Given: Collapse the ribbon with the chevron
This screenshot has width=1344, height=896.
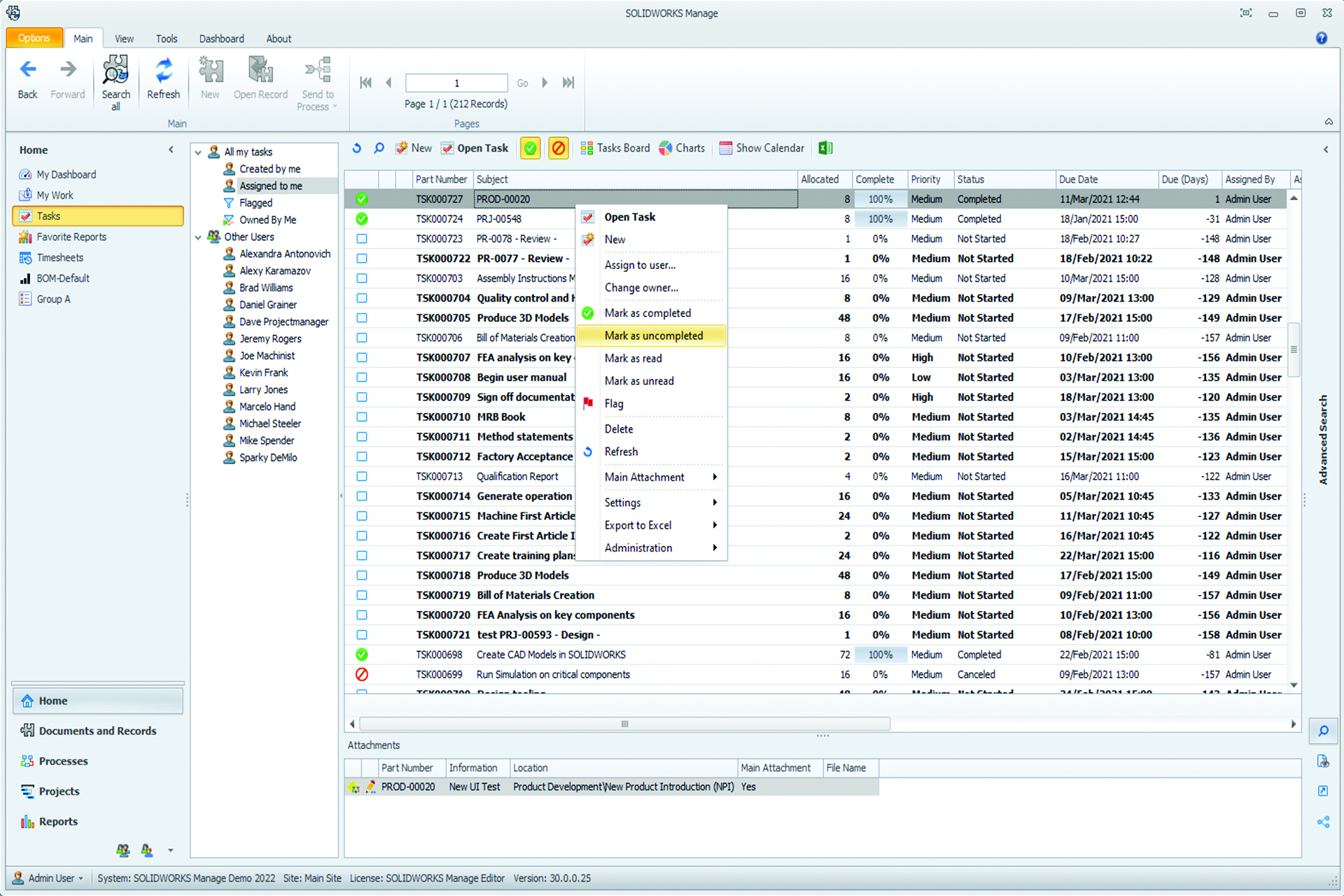Looking at the screenshot, I should click(x=1329, y=122).
